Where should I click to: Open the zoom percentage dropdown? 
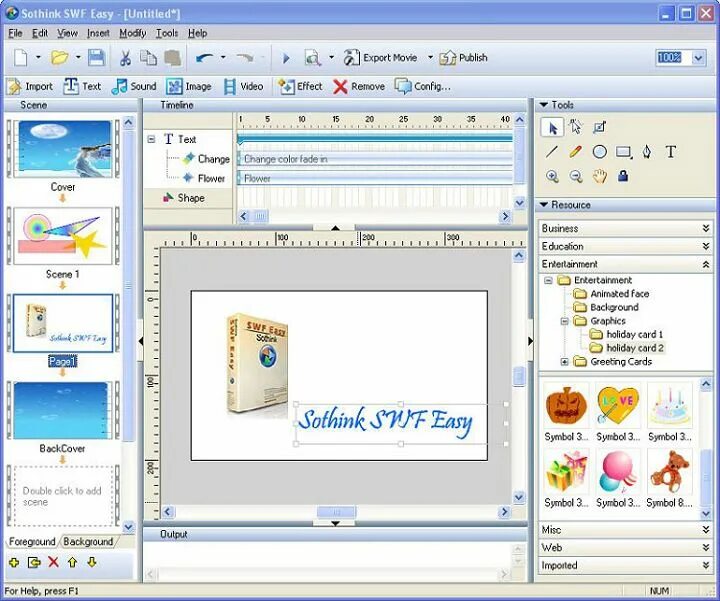coord(698,58)
